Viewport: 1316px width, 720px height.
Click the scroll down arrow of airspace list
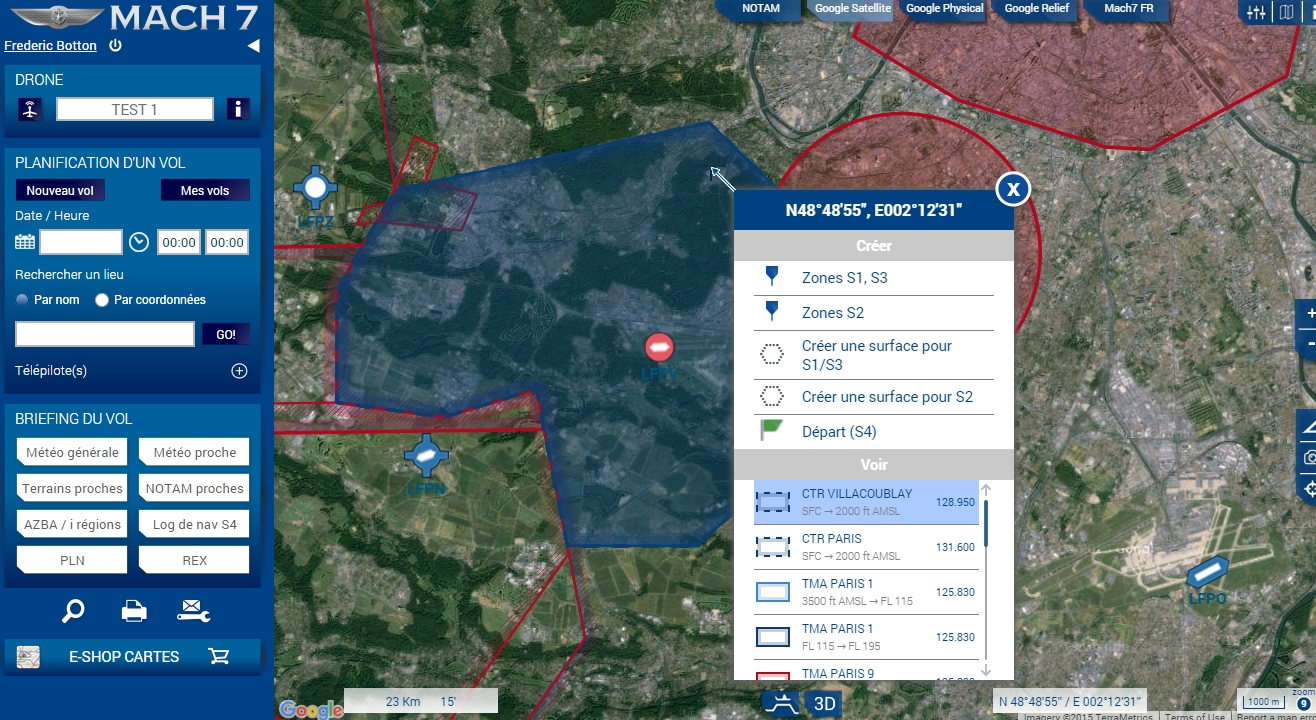[986, 670]
